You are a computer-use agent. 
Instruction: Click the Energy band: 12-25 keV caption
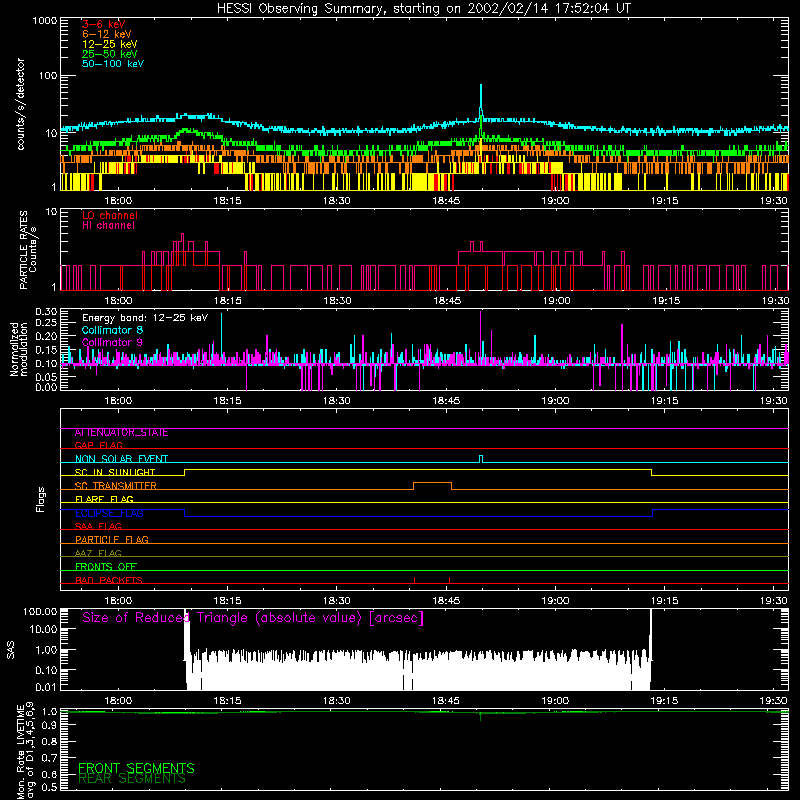click(x=145, y=318)
